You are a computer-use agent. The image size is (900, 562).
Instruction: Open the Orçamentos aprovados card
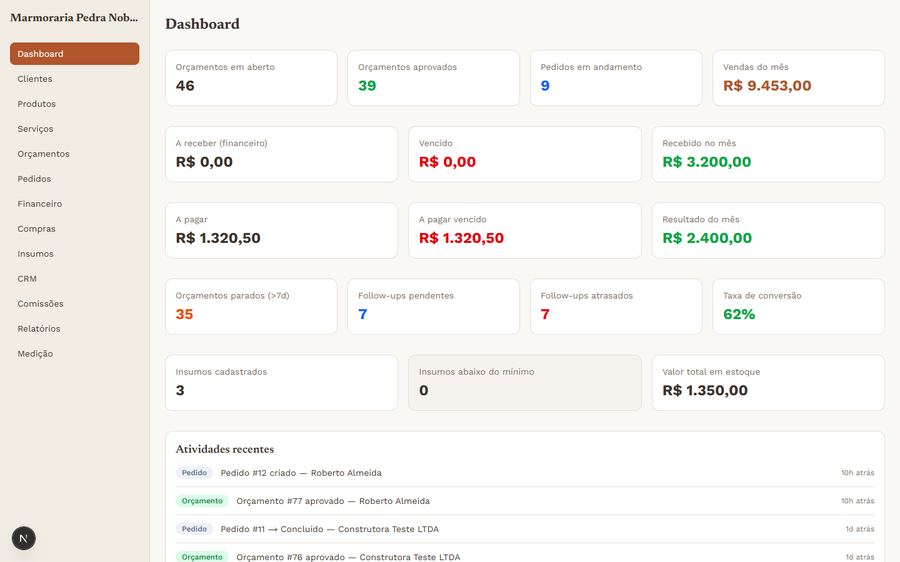coord(433,78)
